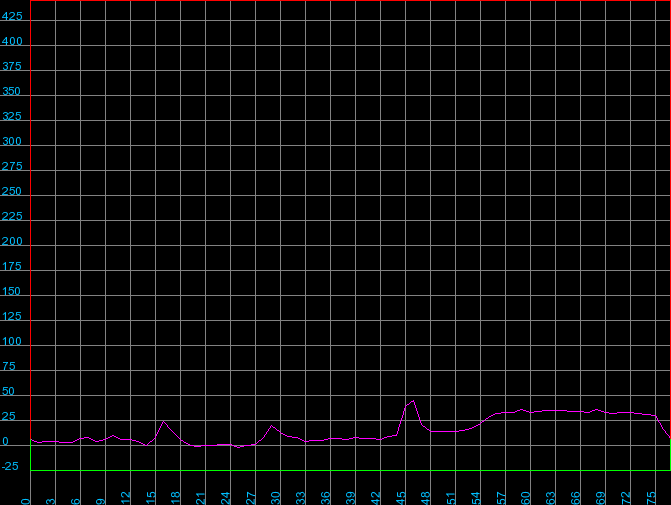Select the x-axis label 75
The height and width of the screenshot is (505, 671).
[651, 497]
